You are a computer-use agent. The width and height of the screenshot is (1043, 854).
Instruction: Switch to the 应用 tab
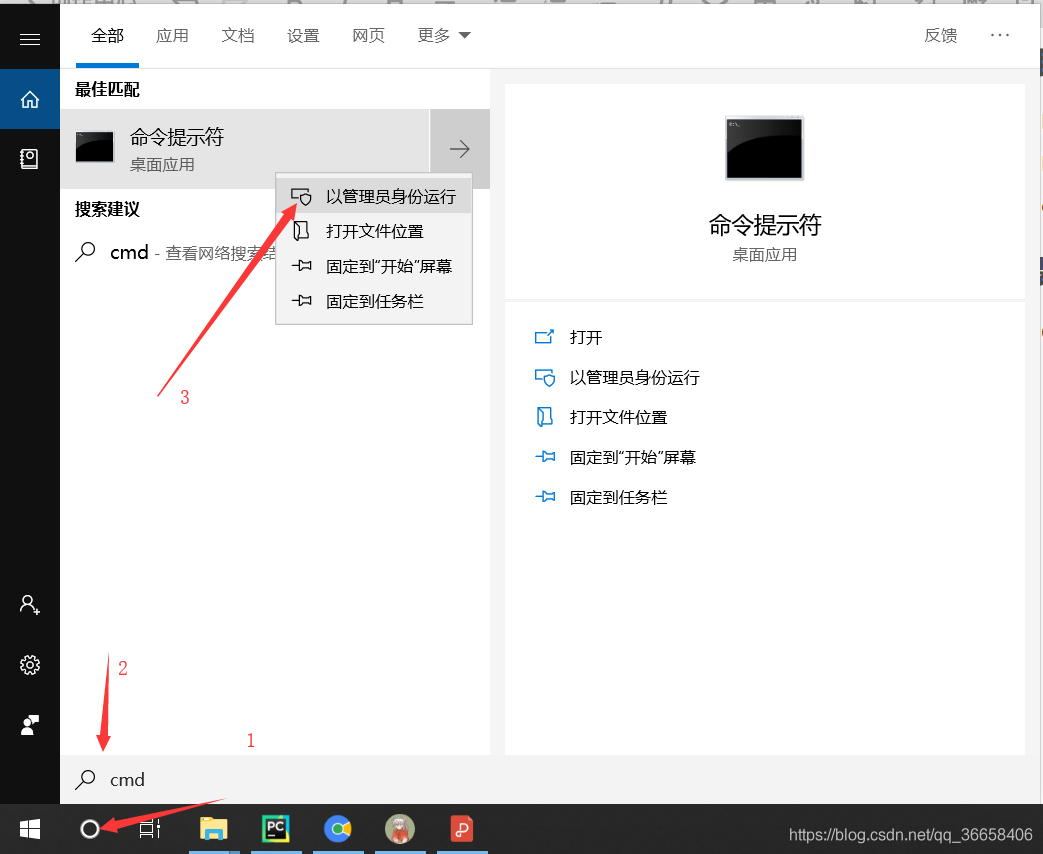(172, 35)
